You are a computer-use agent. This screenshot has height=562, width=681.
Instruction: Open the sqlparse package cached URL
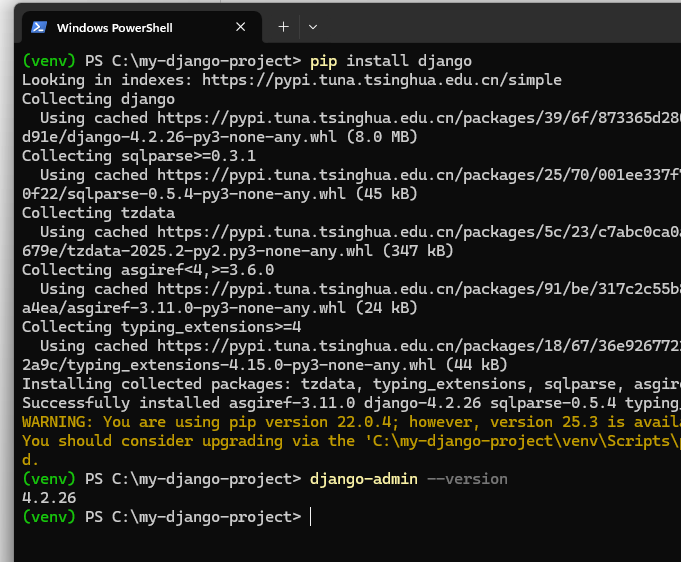click(x=400, y=175)
